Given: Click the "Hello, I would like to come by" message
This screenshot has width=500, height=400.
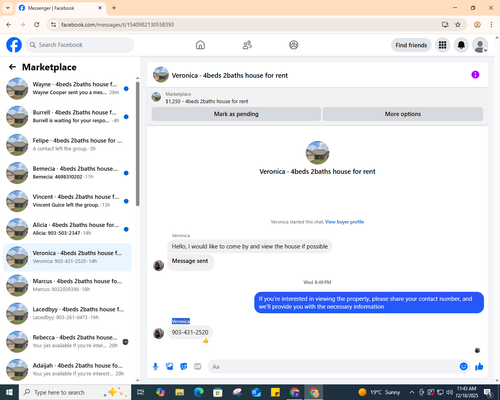Looking at the screenshot, I should pyautogui.click(x=250, y=246).
